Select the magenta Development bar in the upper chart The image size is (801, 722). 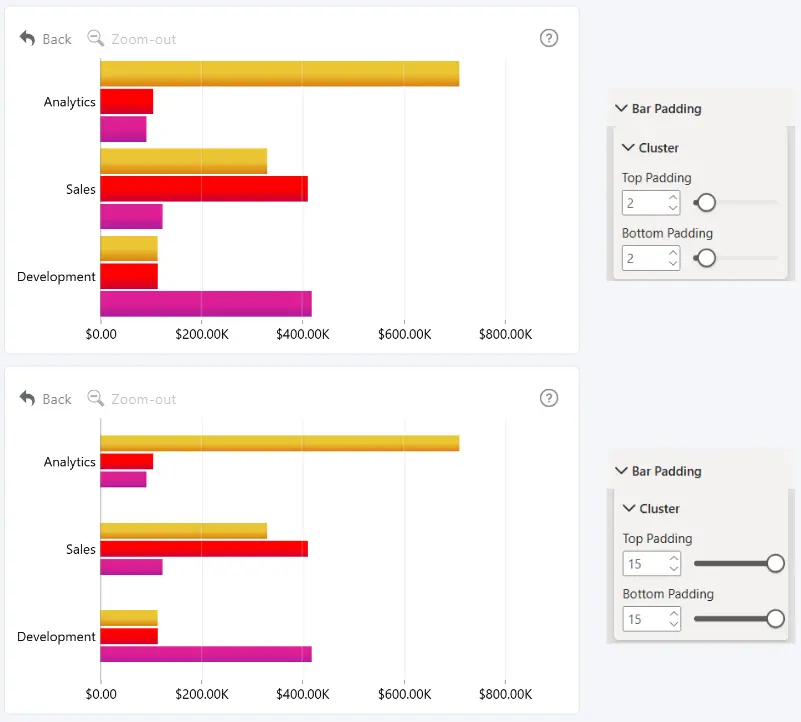[206, 304]
